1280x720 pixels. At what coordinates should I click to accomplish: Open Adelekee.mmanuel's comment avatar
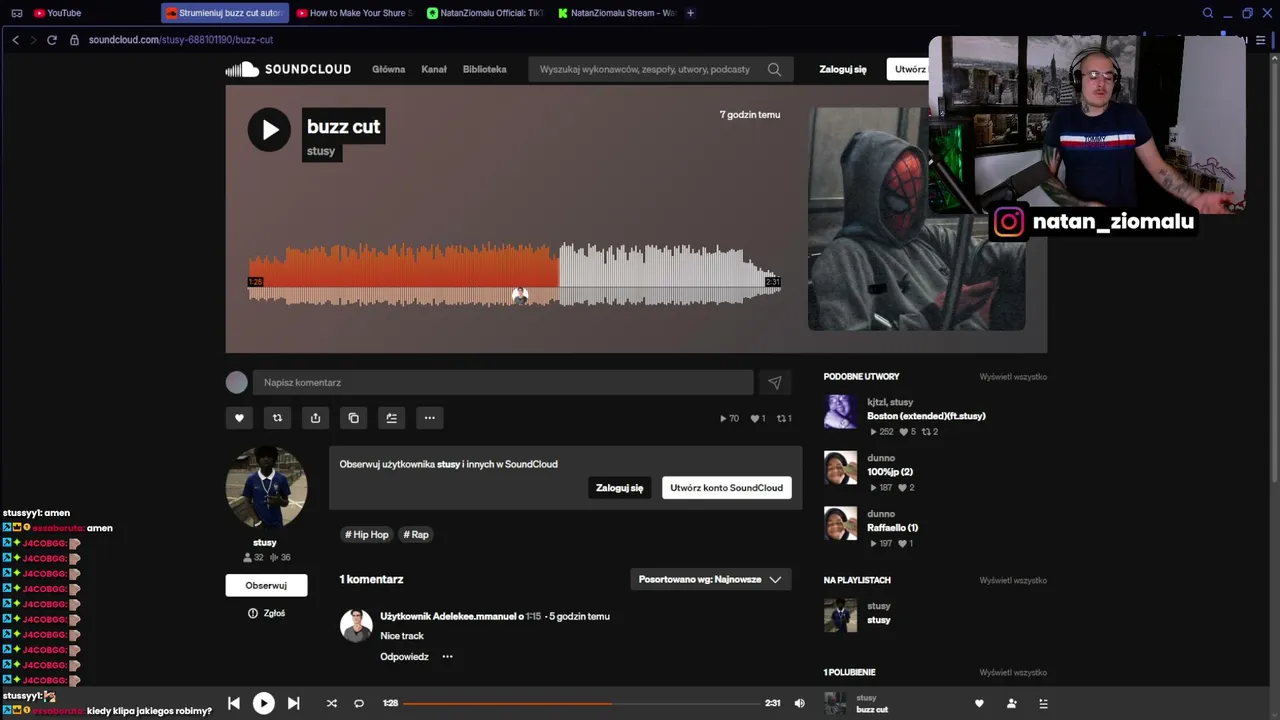[356, 625]
